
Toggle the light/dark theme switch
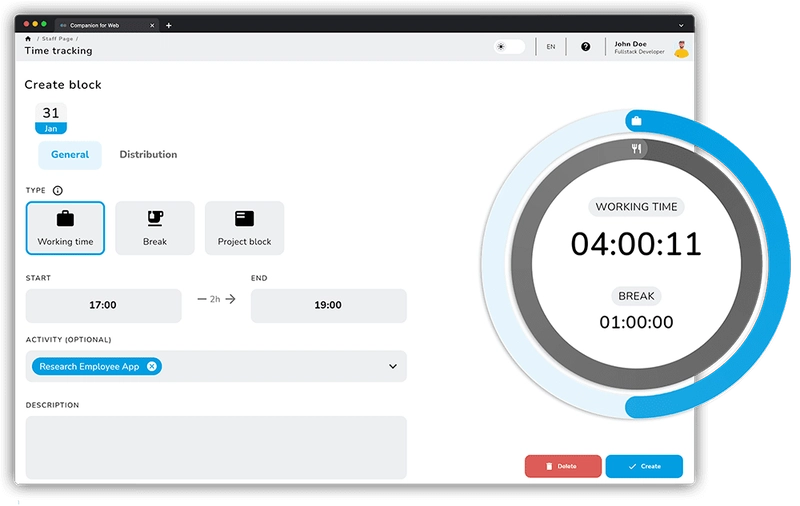pos(509,46)
